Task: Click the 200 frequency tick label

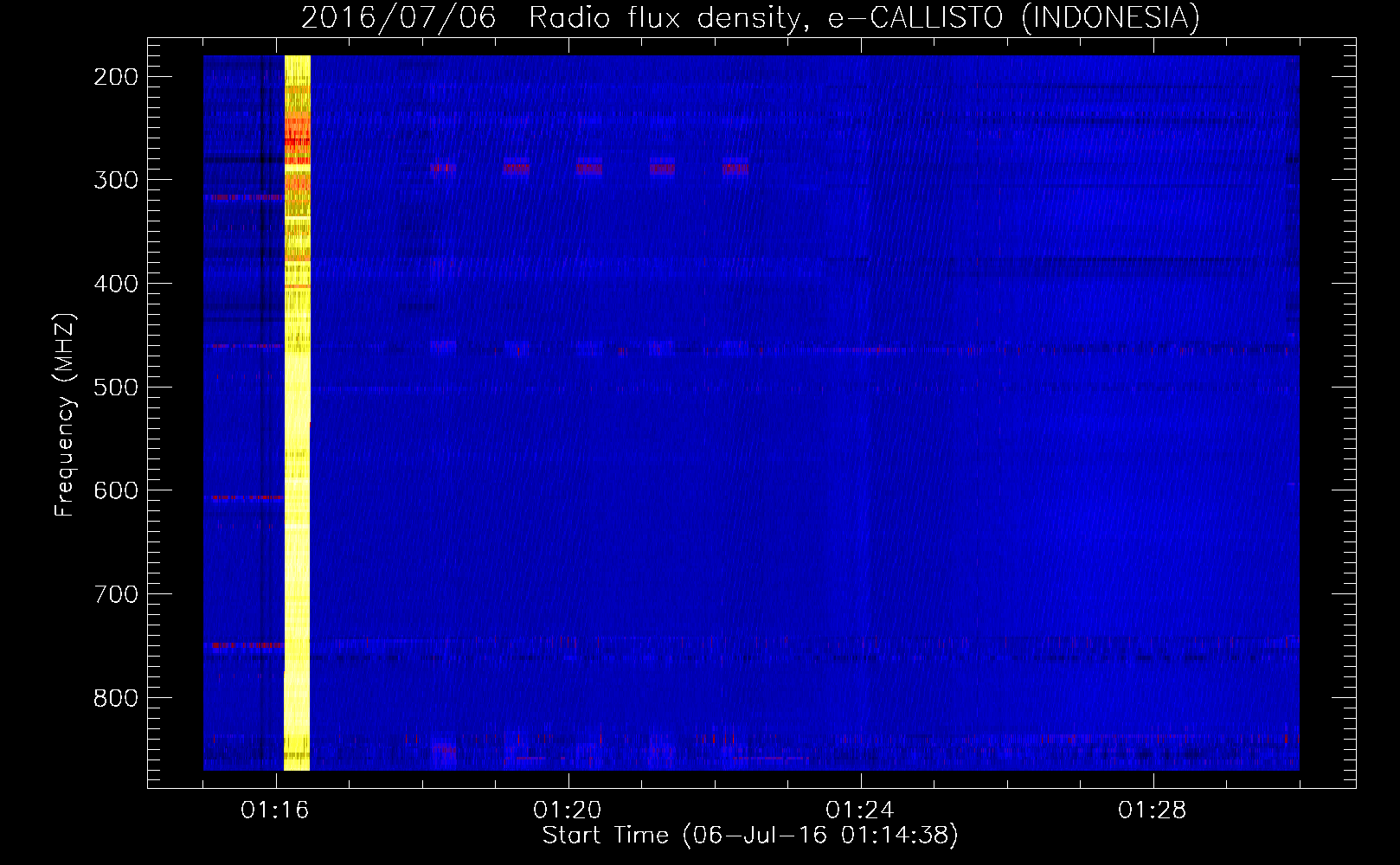Action: (116, 77)
